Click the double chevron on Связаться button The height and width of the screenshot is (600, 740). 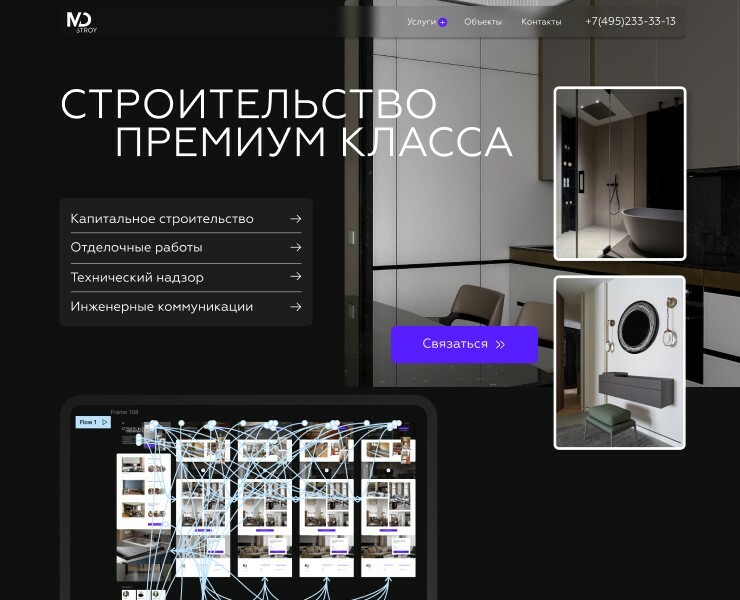500,344
